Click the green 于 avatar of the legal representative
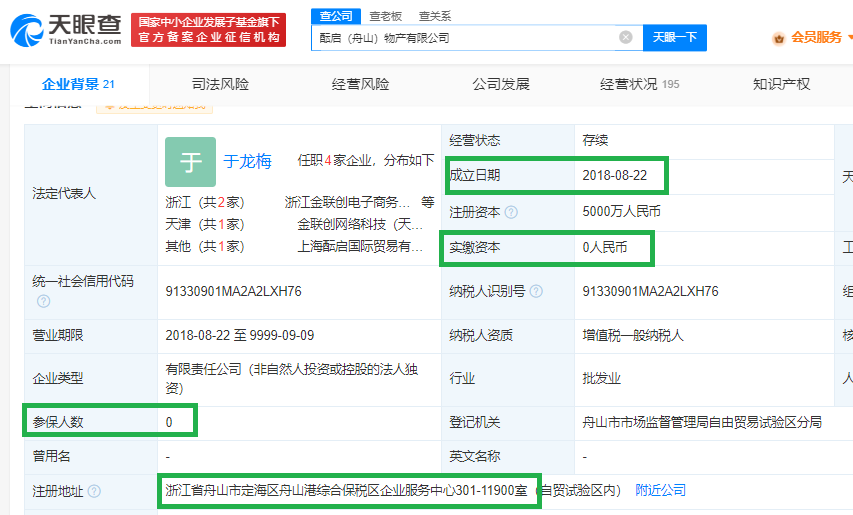 pos(190,162)
